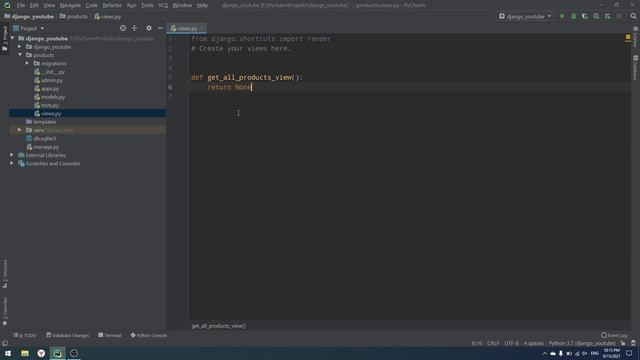The width and height of the screenshot is (640, 360).
Task: Open the Database side panel
Action: (636, 68)
